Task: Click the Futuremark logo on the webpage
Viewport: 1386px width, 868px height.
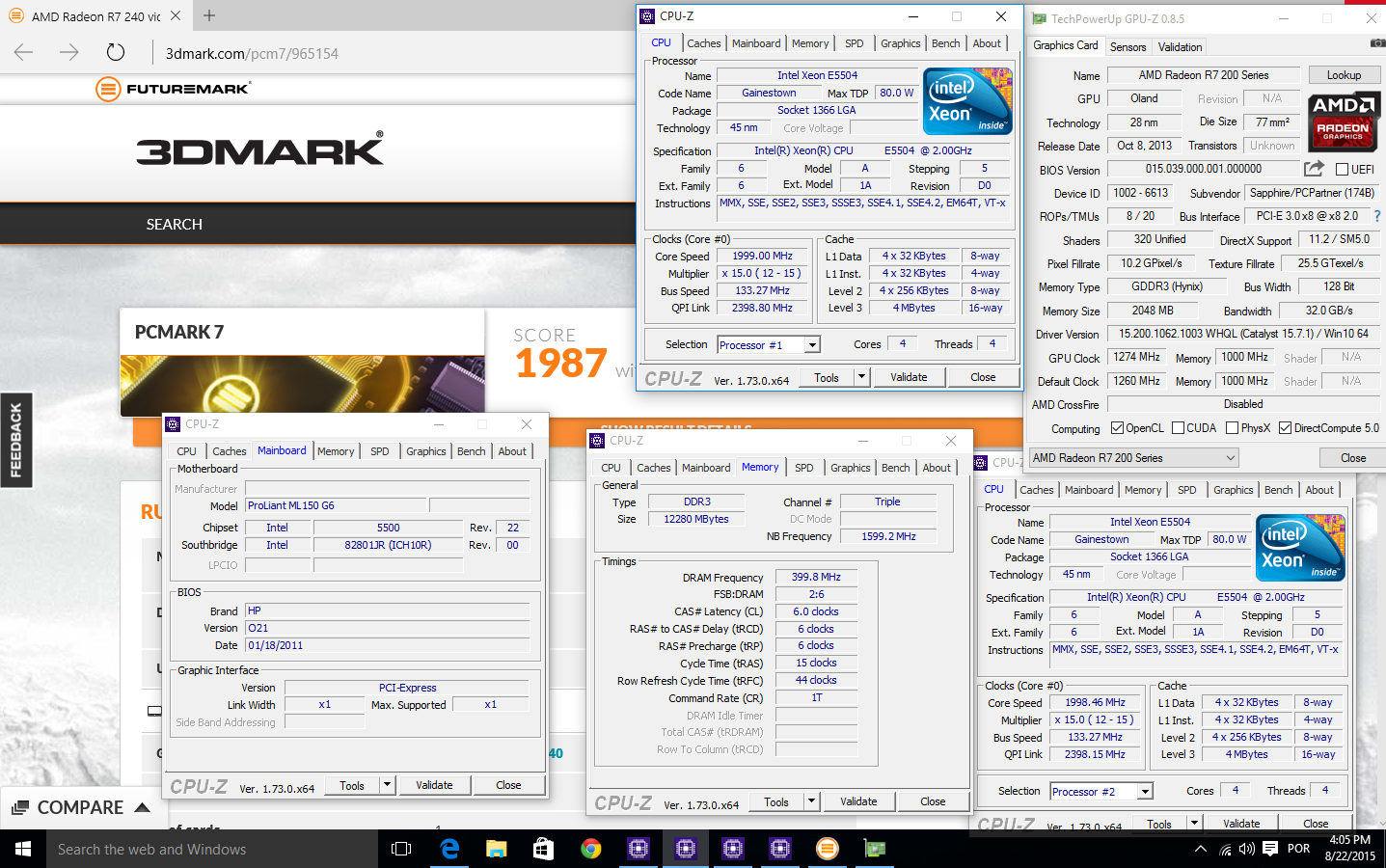Action: (x=173, y=89)
